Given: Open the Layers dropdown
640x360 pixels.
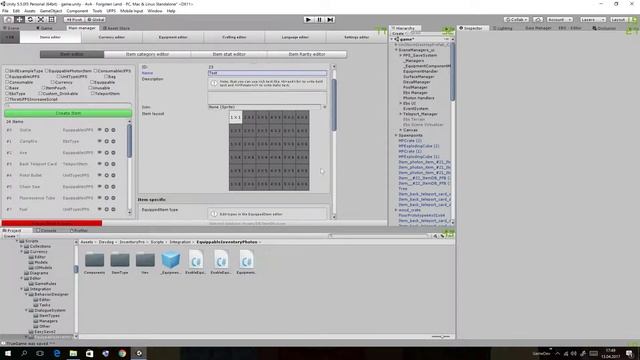Looking at the screenshot, I should pyautogui.click(x=593, y=19).
